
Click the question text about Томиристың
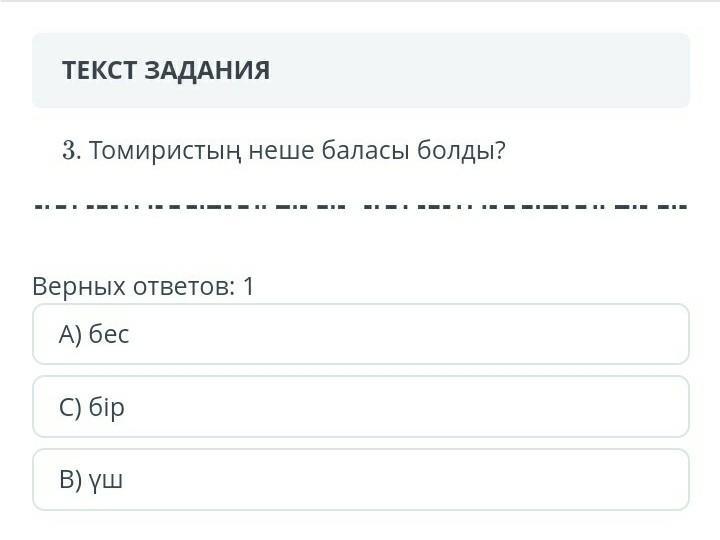pyautogui.click(x=284, y=151)
